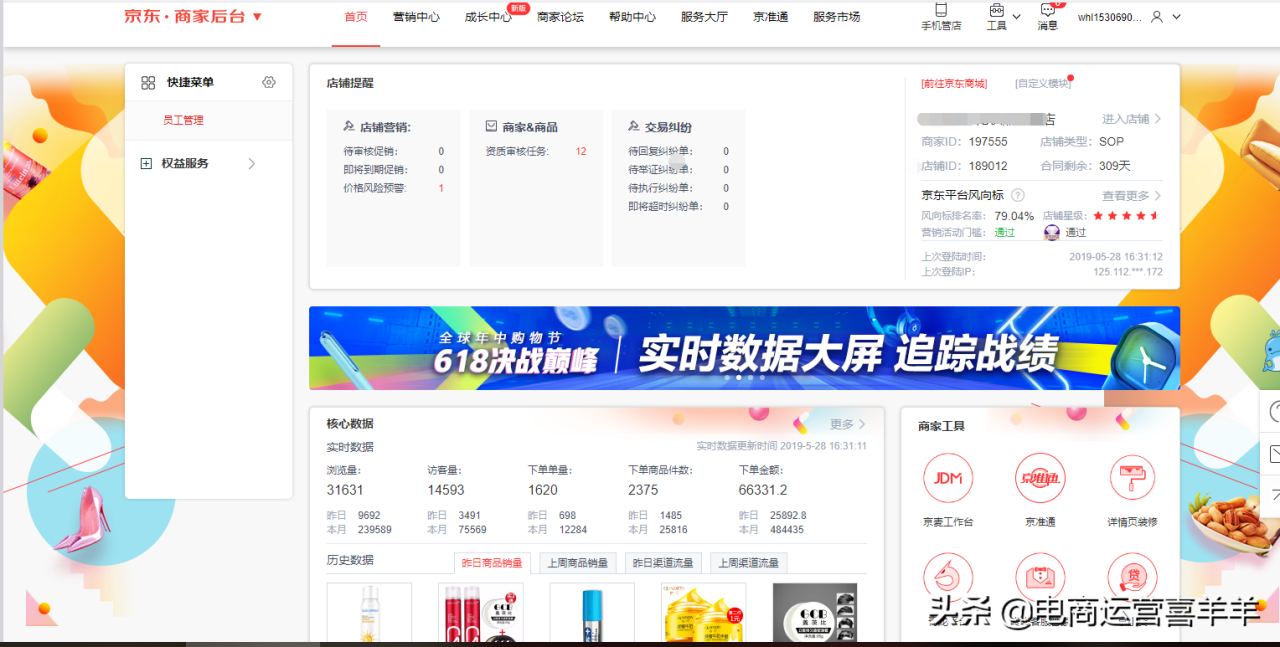Screen dimensions: 1280x647
Task: Open the 营销中心 menu item
Action: tap(416, 17)
